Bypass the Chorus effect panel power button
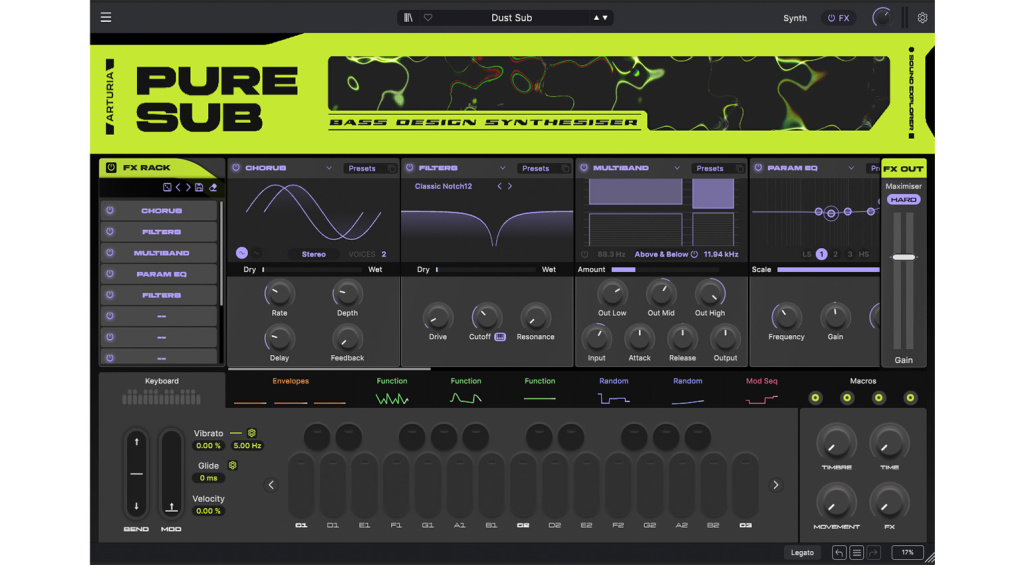Screen dimensions: 1024x565 (236, 168)
